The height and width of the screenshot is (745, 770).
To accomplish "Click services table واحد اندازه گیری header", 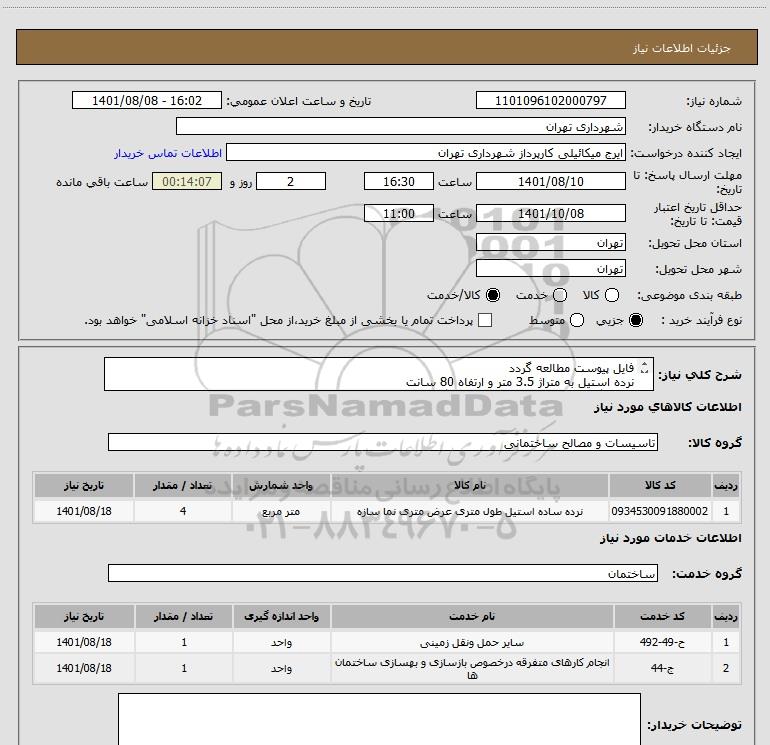I will tap(281, 616).
